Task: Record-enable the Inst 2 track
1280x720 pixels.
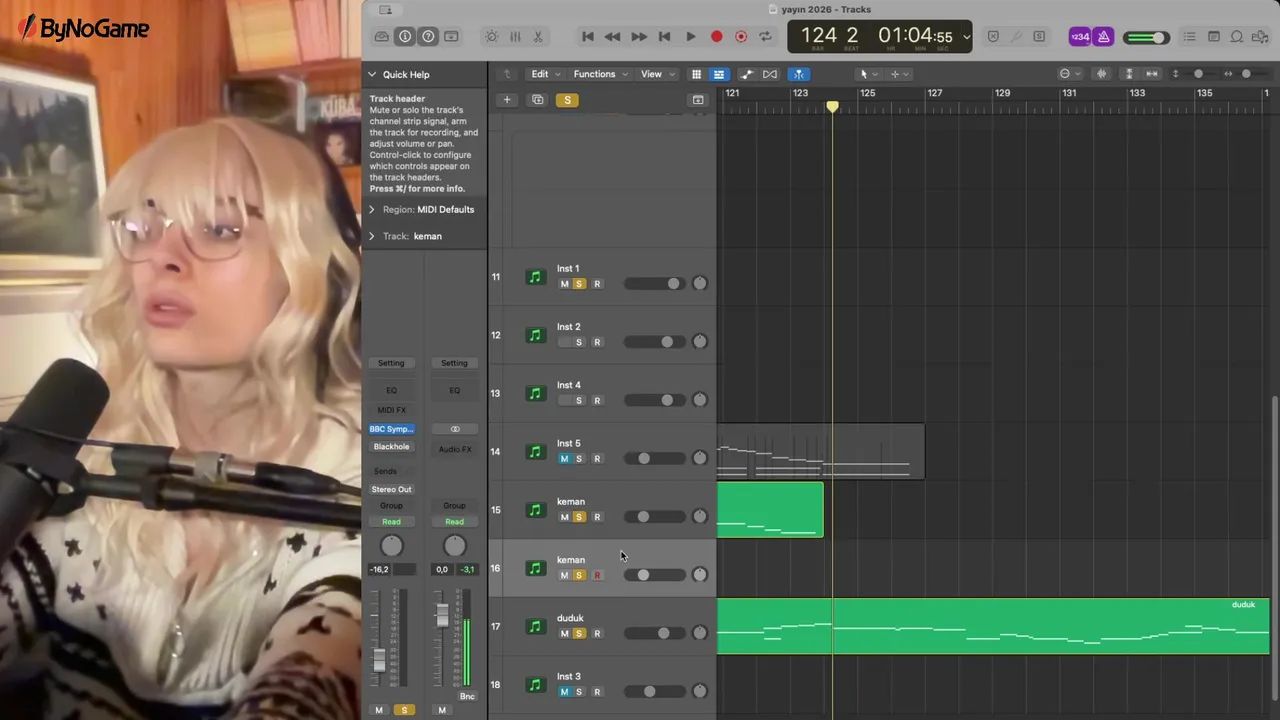Action: pyautogui.click(x=597, y=342)
